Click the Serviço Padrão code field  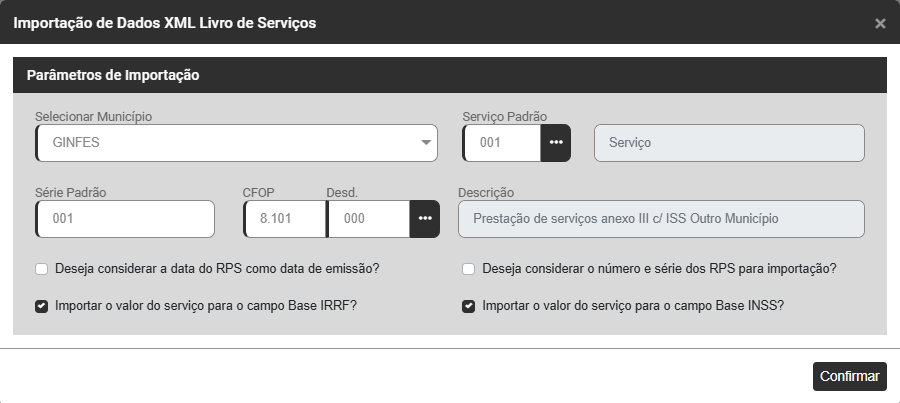coord(502,143)
